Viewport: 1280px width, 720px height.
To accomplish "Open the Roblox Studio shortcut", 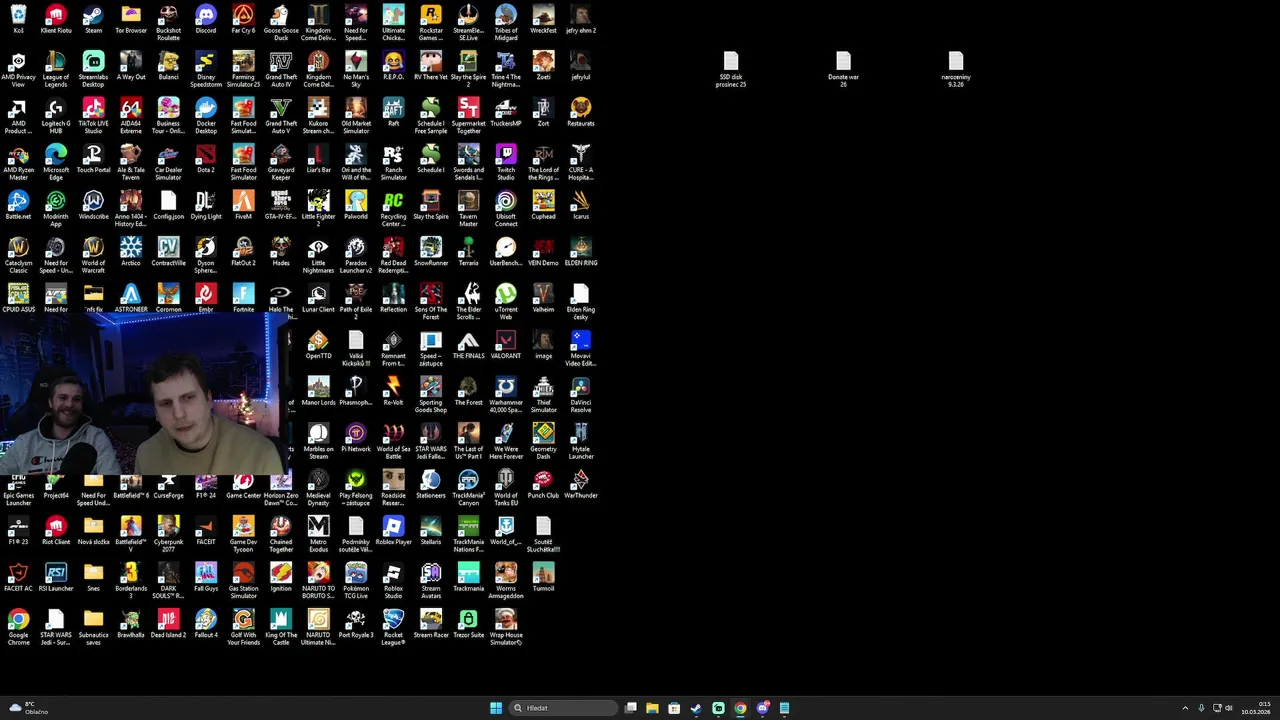I will 393,580.
